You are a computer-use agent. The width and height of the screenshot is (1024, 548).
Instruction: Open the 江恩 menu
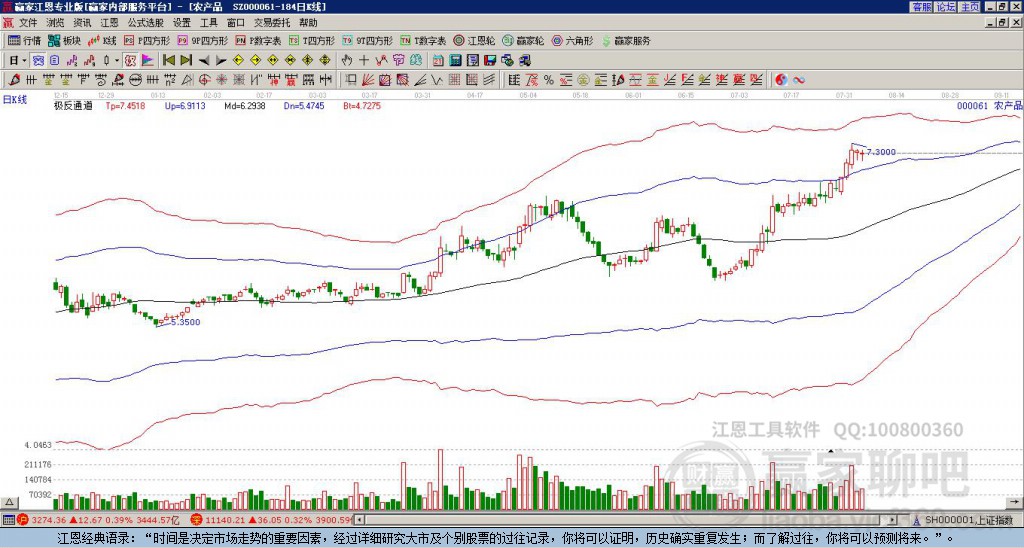pyautogui.click(x=109, y=23)
